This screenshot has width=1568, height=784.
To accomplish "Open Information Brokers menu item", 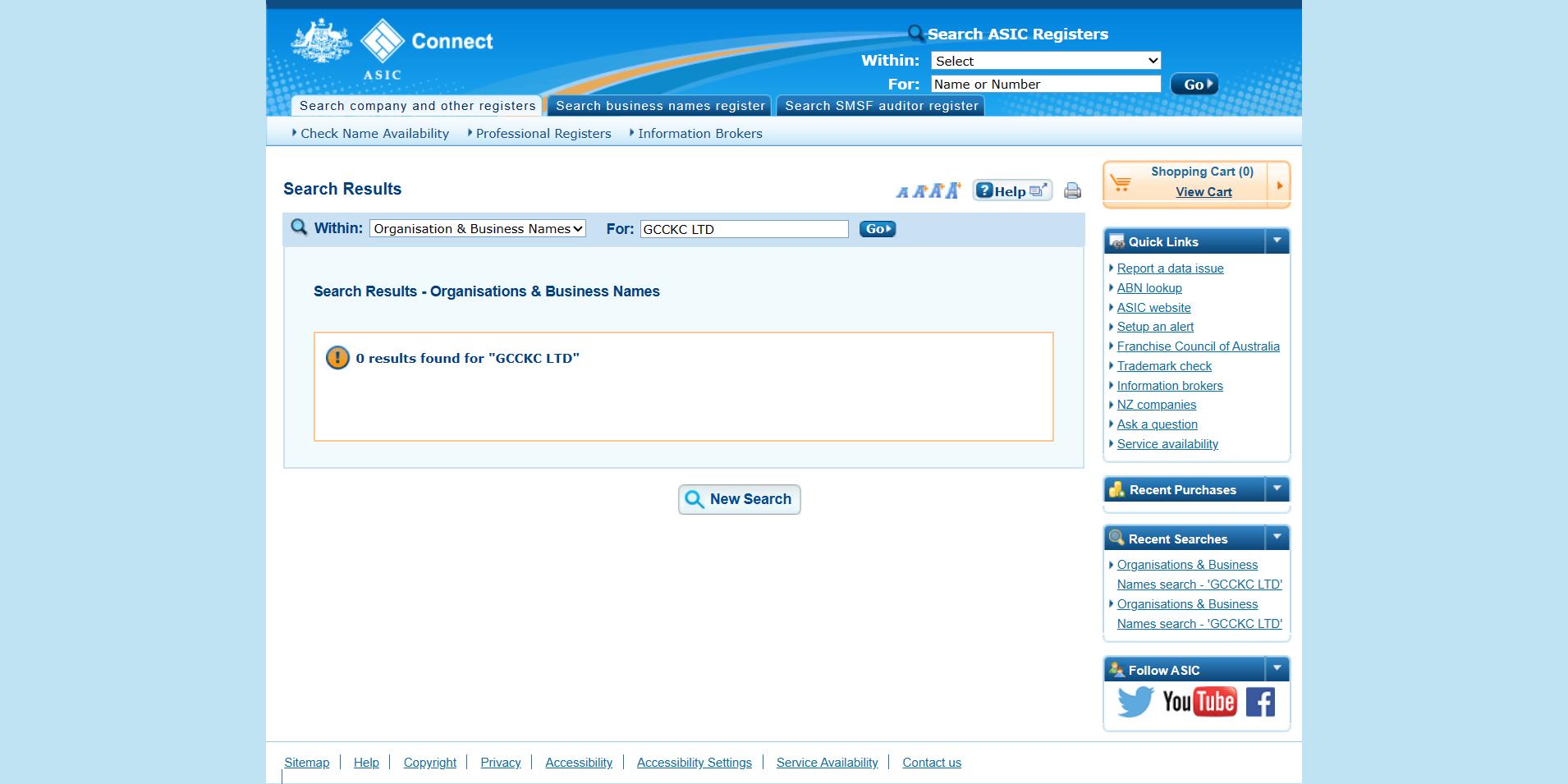I will click(x=700, y=133).
